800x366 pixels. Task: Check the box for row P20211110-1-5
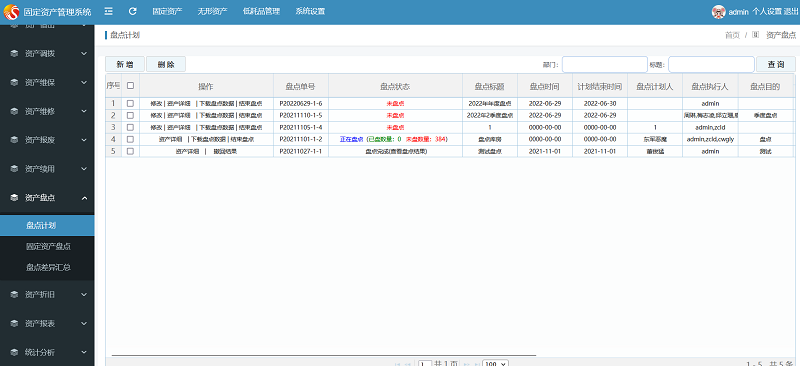pyautogui.click(x=130, y=115)
